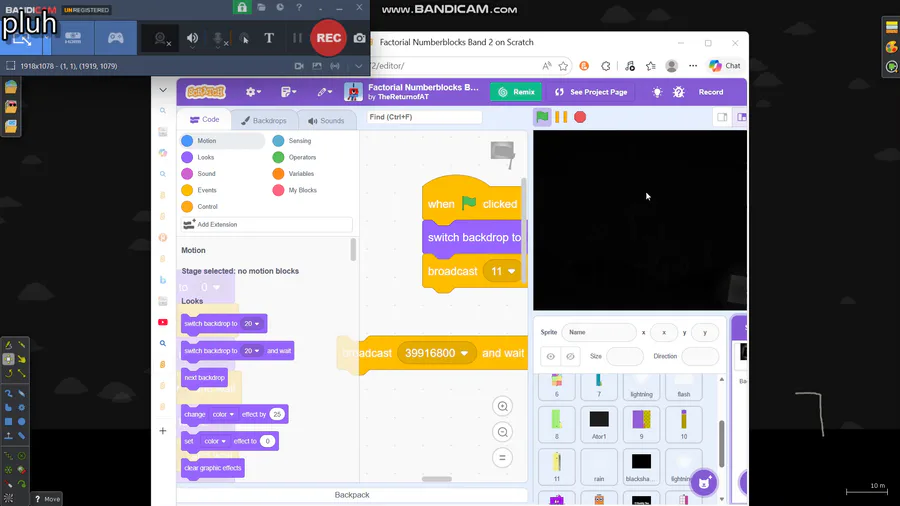The height and width of the screenshot is (506, 900).
Task: Open the Edit pencil menu dropdown
Action: point(324,92)
